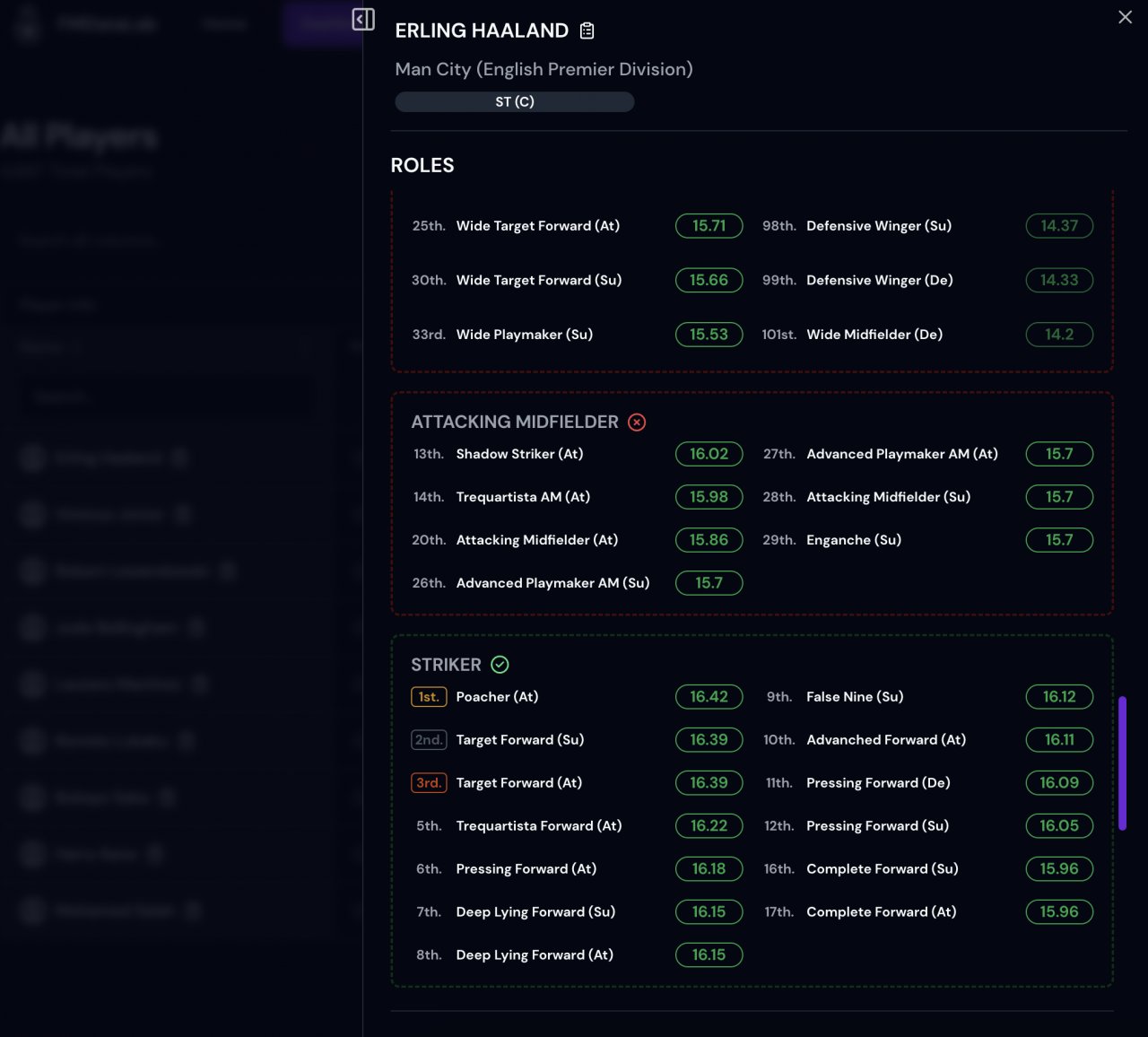The image size is (1148, 1037).
Task: Select the Defensive Winger (De) role
Action: 880,280
